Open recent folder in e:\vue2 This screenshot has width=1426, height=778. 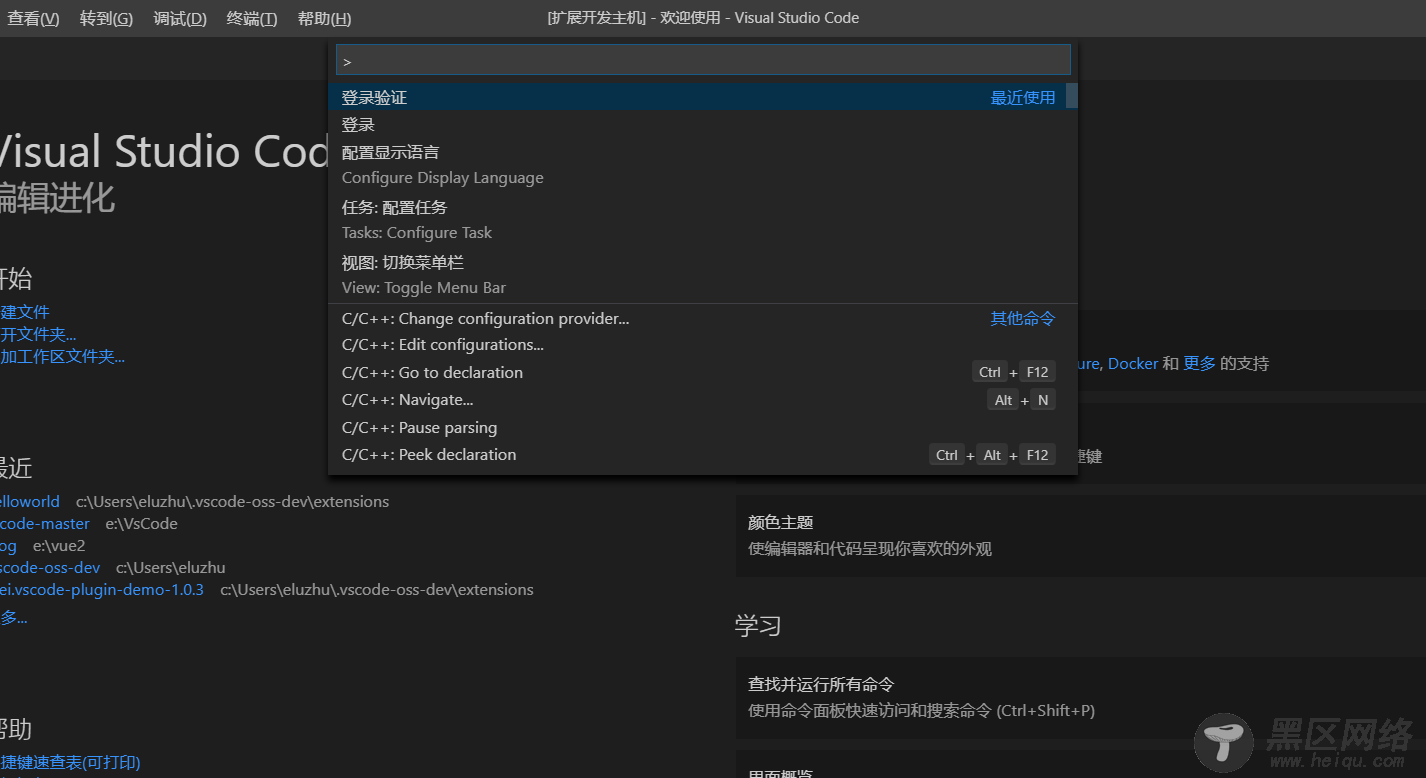(x=9, y=546)
